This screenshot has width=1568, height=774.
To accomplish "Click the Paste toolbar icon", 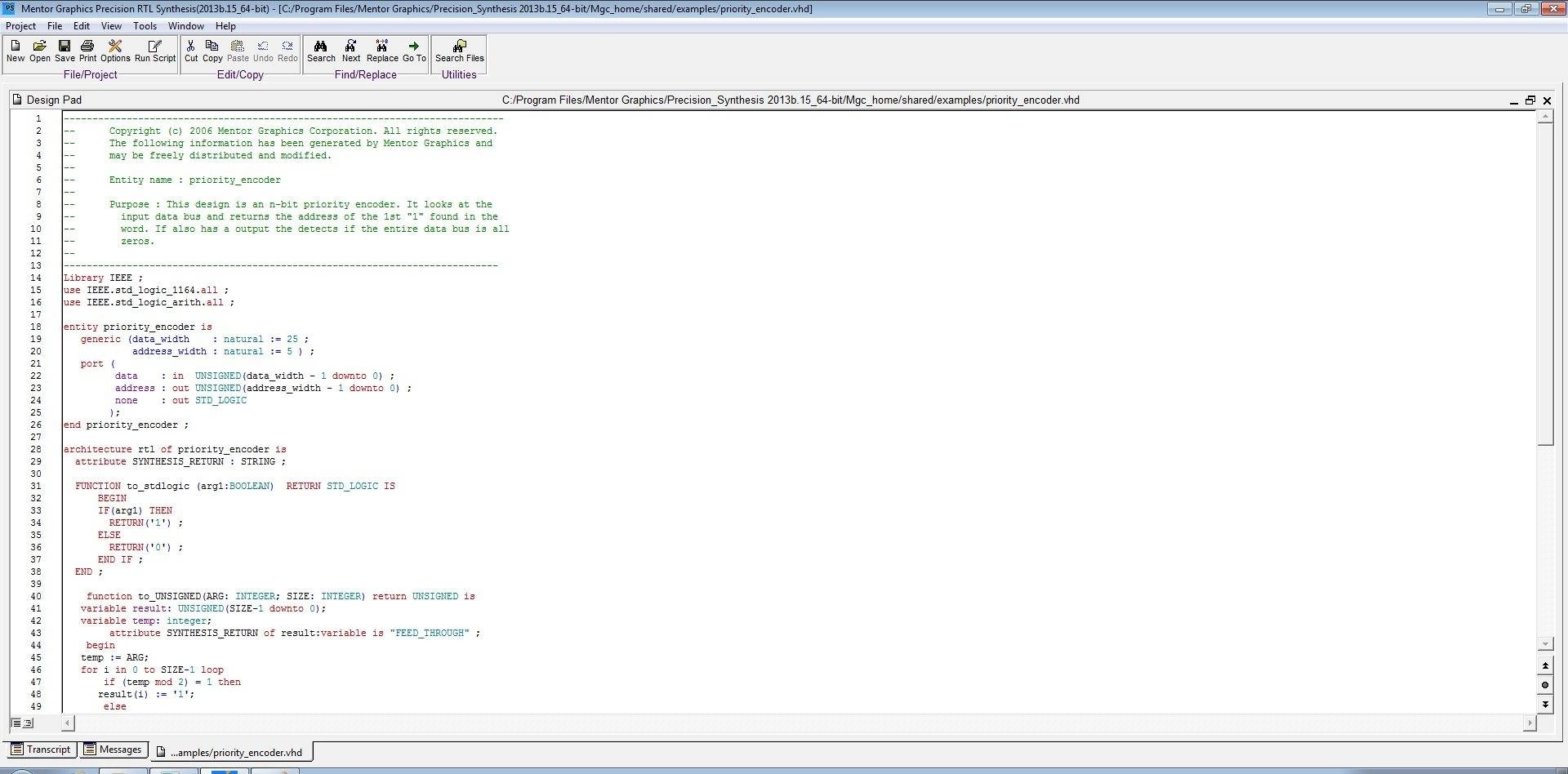I will coord(238,51).
